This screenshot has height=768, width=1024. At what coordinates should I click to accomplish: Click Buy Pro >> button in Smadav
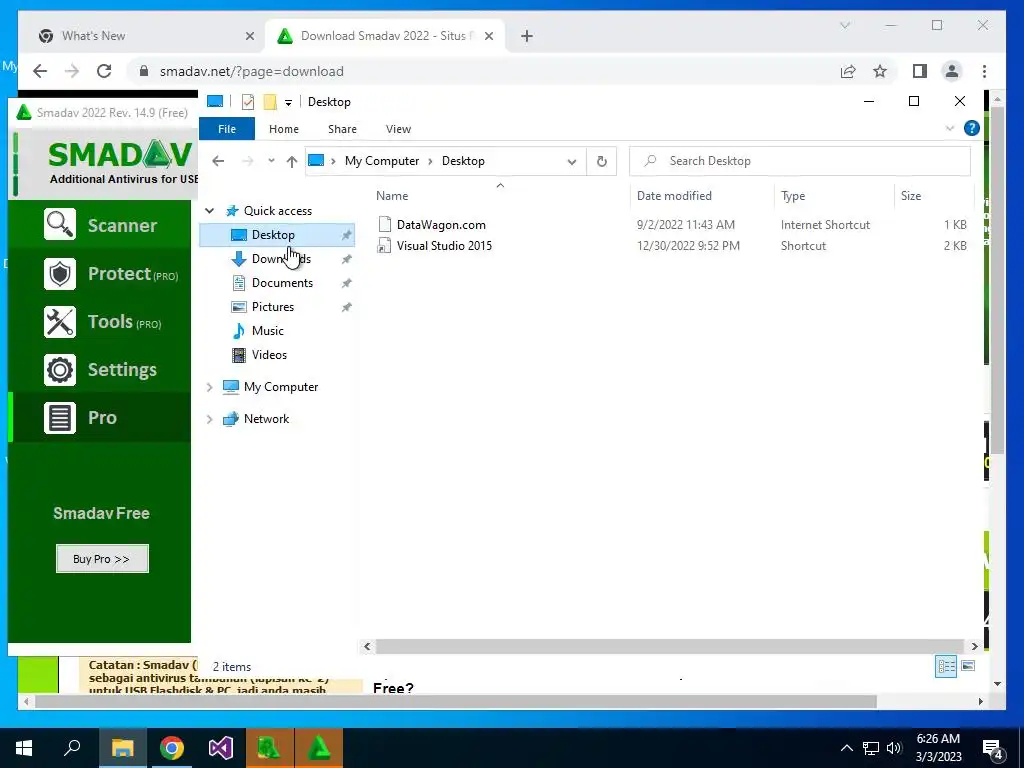point(102,559)
